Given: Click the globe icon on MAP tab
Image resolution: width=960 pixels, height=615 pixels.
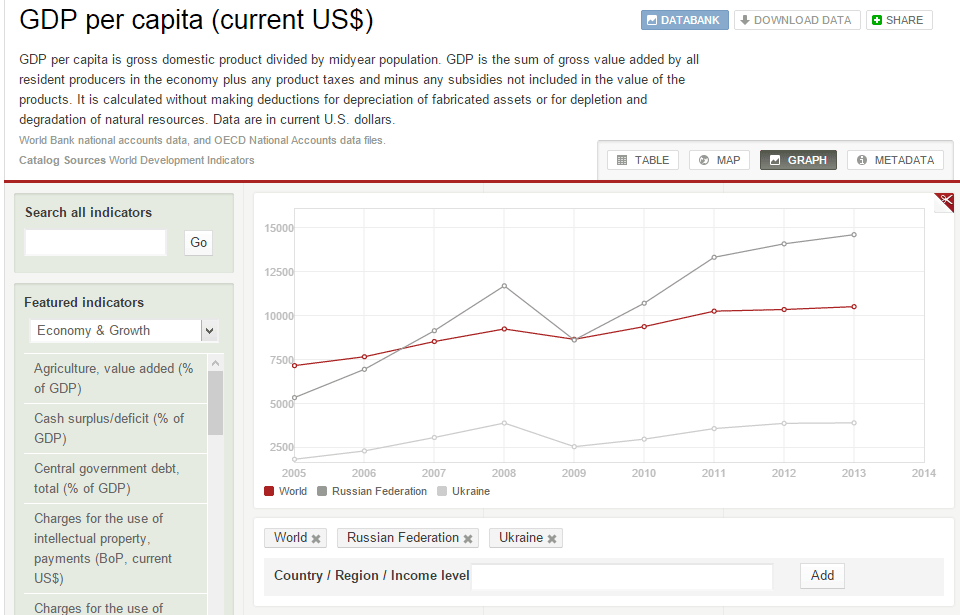Looking at the screenshot, I should [x=704, y=160].
